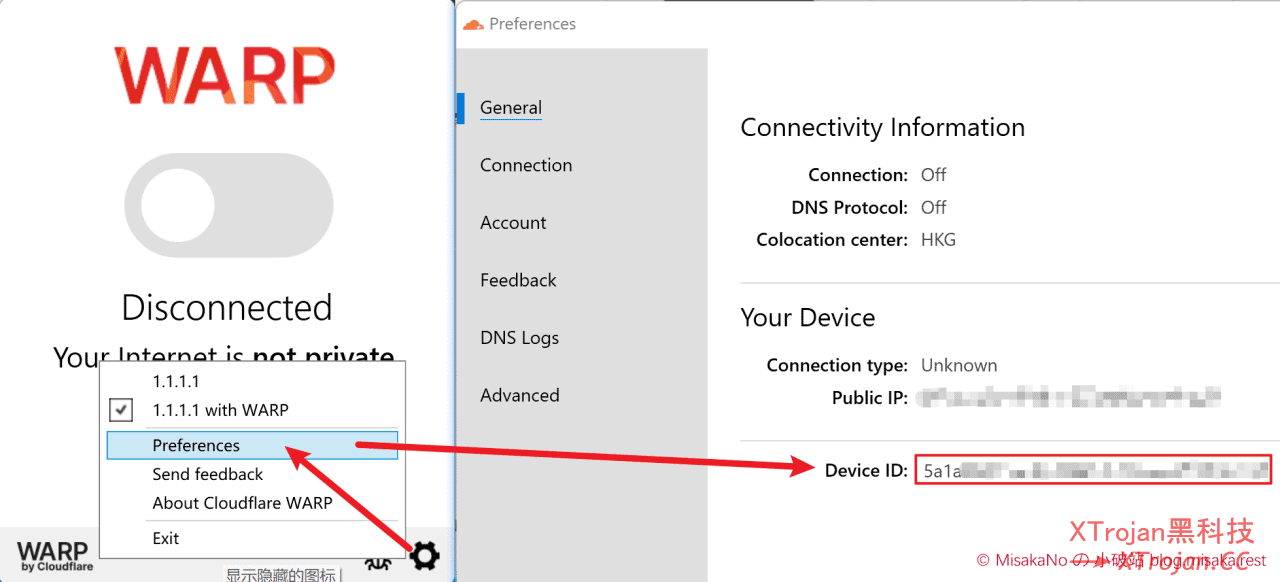The height and width of the screenshot is (582, 1280).
Task: Click the Device ID value field
Action: [1092, 470]
